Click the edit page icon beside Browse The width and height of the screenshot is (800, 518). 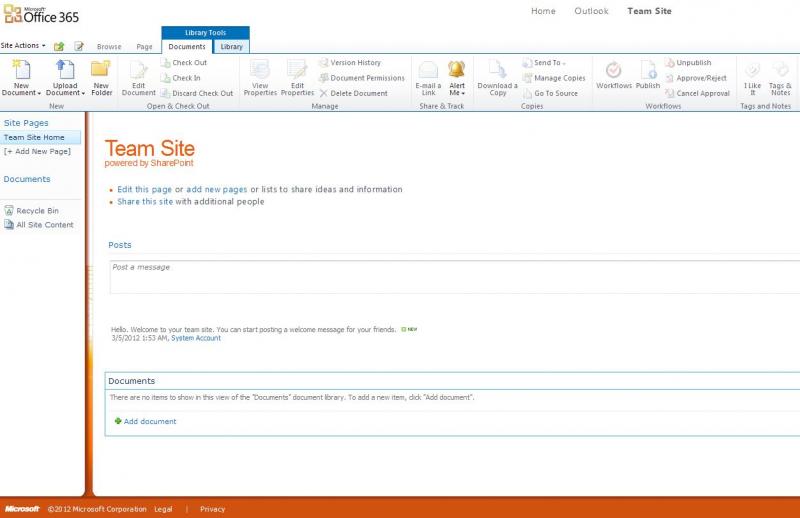point(79,46)
